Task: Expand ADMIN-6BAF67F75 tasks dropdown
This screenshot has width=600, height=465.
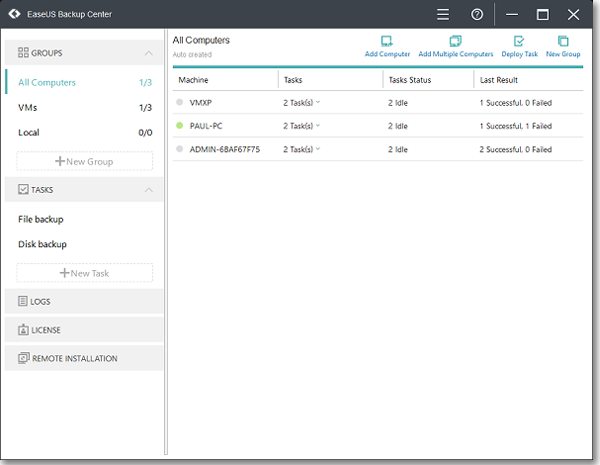Action: [x=318, y=149]
